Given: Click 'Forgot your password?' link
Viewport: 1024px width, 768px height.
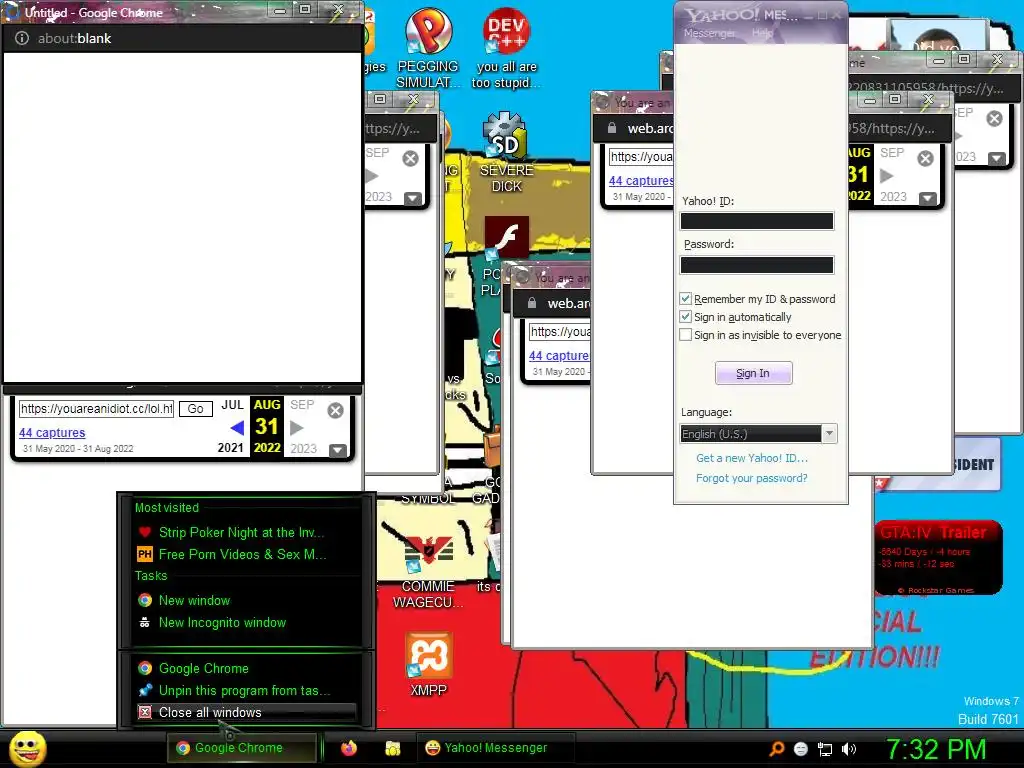Looking at the screenshot, I should pos(752,478).
